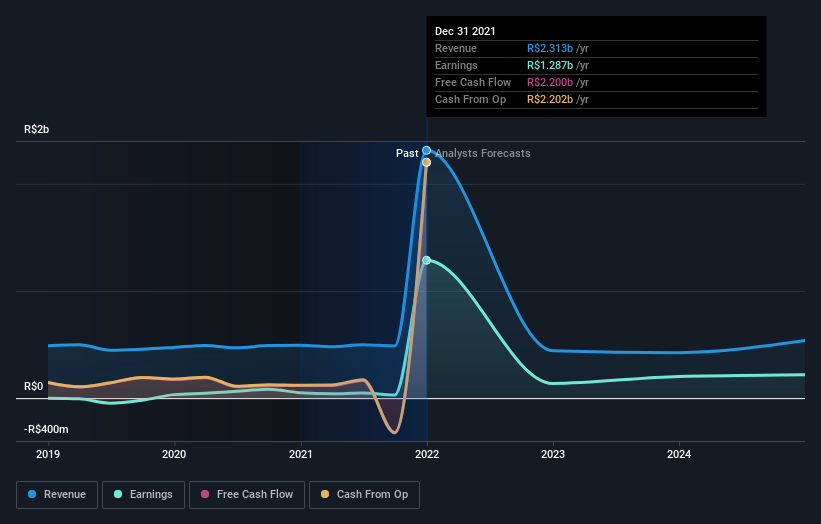Click the R$2.200b free cash flow value
Screen dimensions: 821x524
point(550,82)
